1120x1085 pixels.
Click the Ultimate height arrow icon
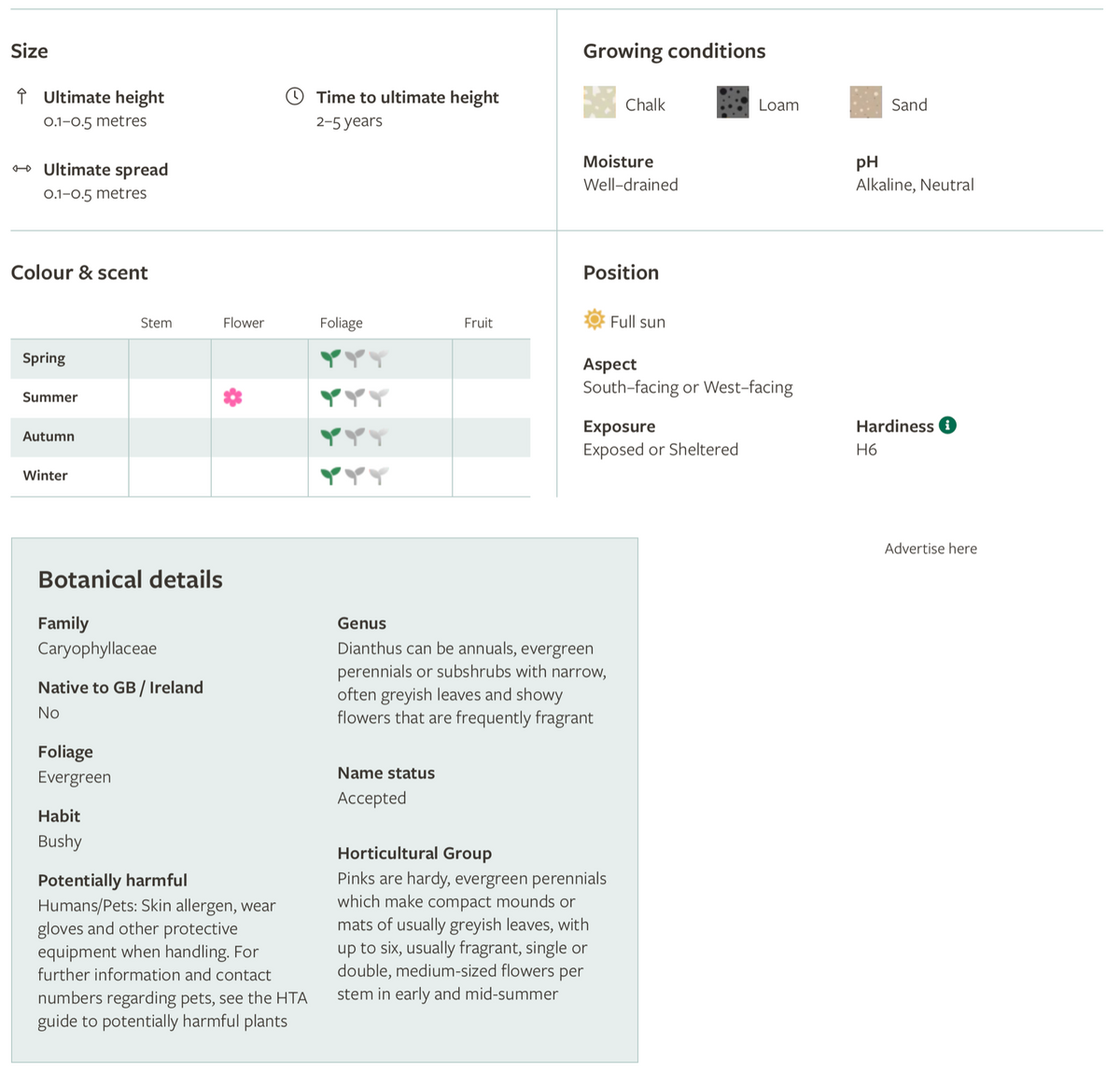(22, 96)
